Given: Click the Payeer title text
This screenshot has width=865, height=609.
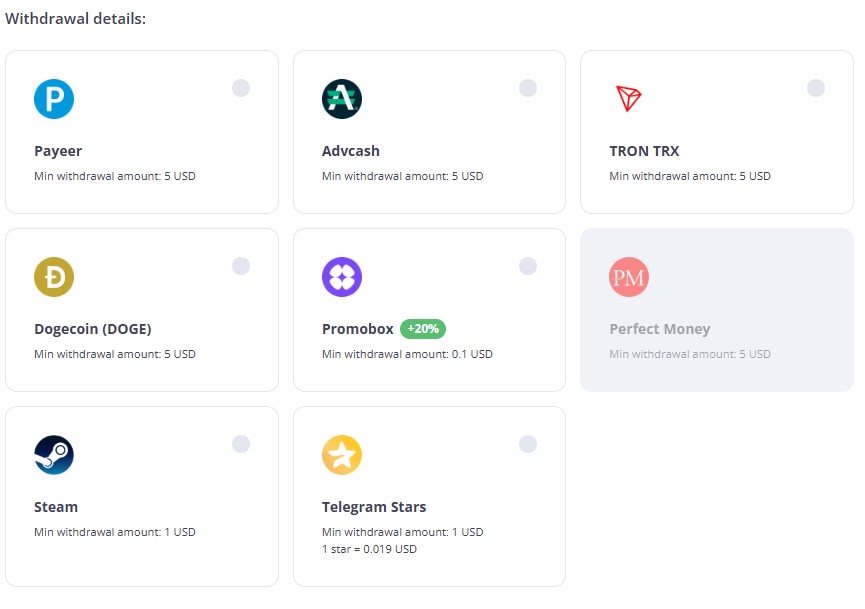Looking at the screenshot, I should 58,151.
